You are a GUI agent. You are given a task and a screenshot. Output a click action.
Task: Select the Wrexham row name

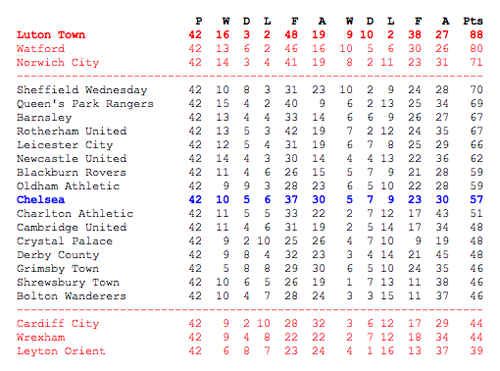pyautogui.click(x=41, y=337)
